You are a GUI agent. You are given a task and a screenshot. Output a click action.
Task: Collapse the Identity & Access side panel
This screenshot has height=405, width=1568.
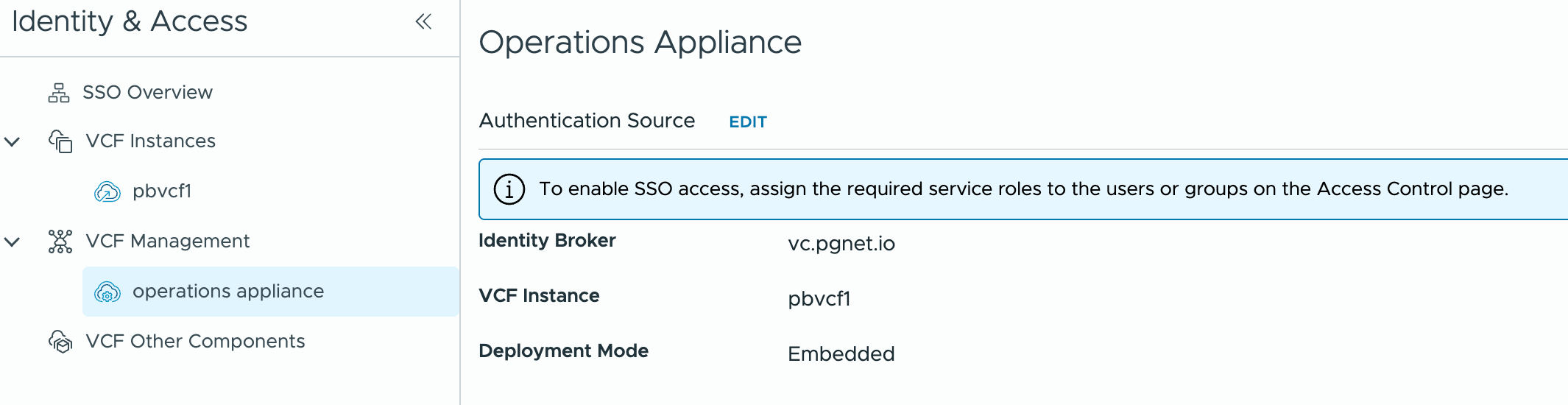pos(423,21)
